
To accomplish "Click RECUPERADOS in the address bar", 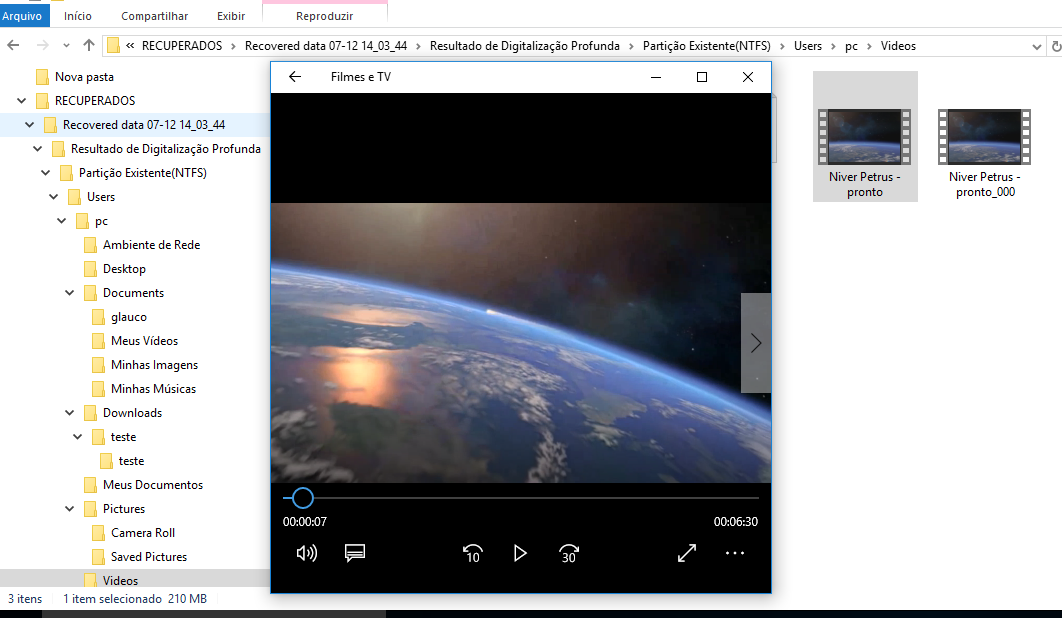I will (182, 45).
